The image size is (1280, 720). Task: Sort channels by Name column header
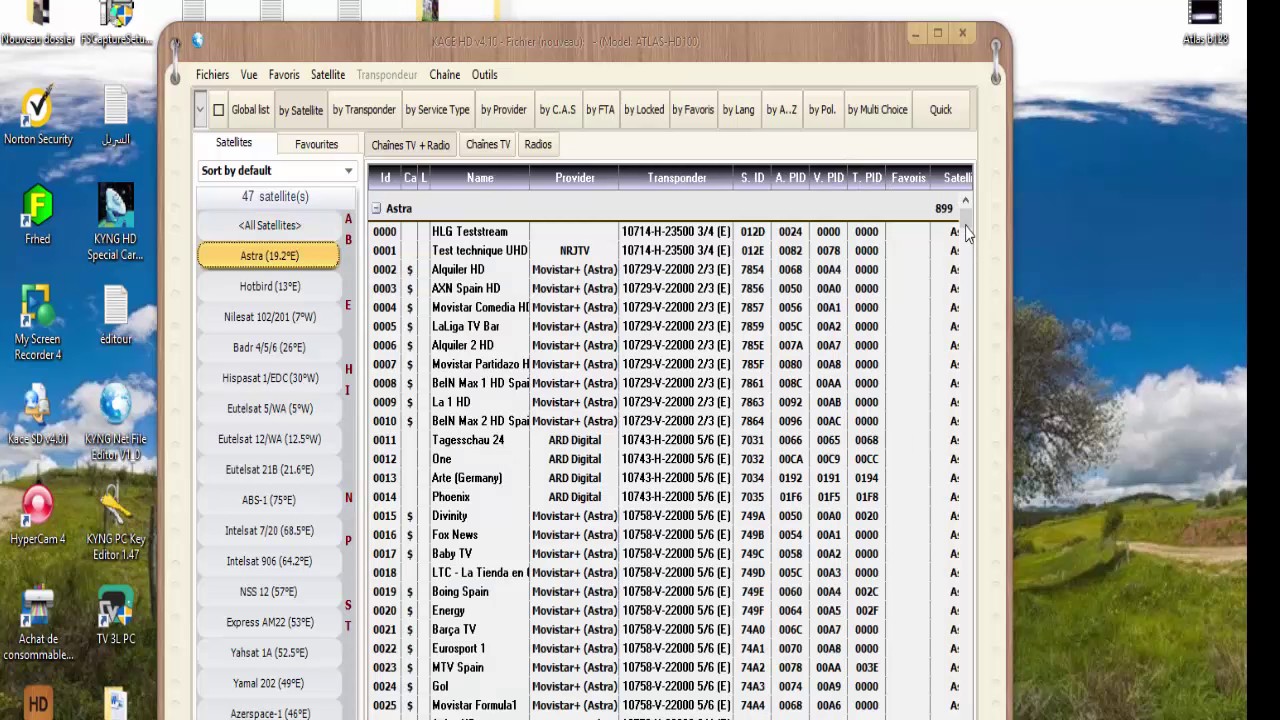[x=480, y=178]
